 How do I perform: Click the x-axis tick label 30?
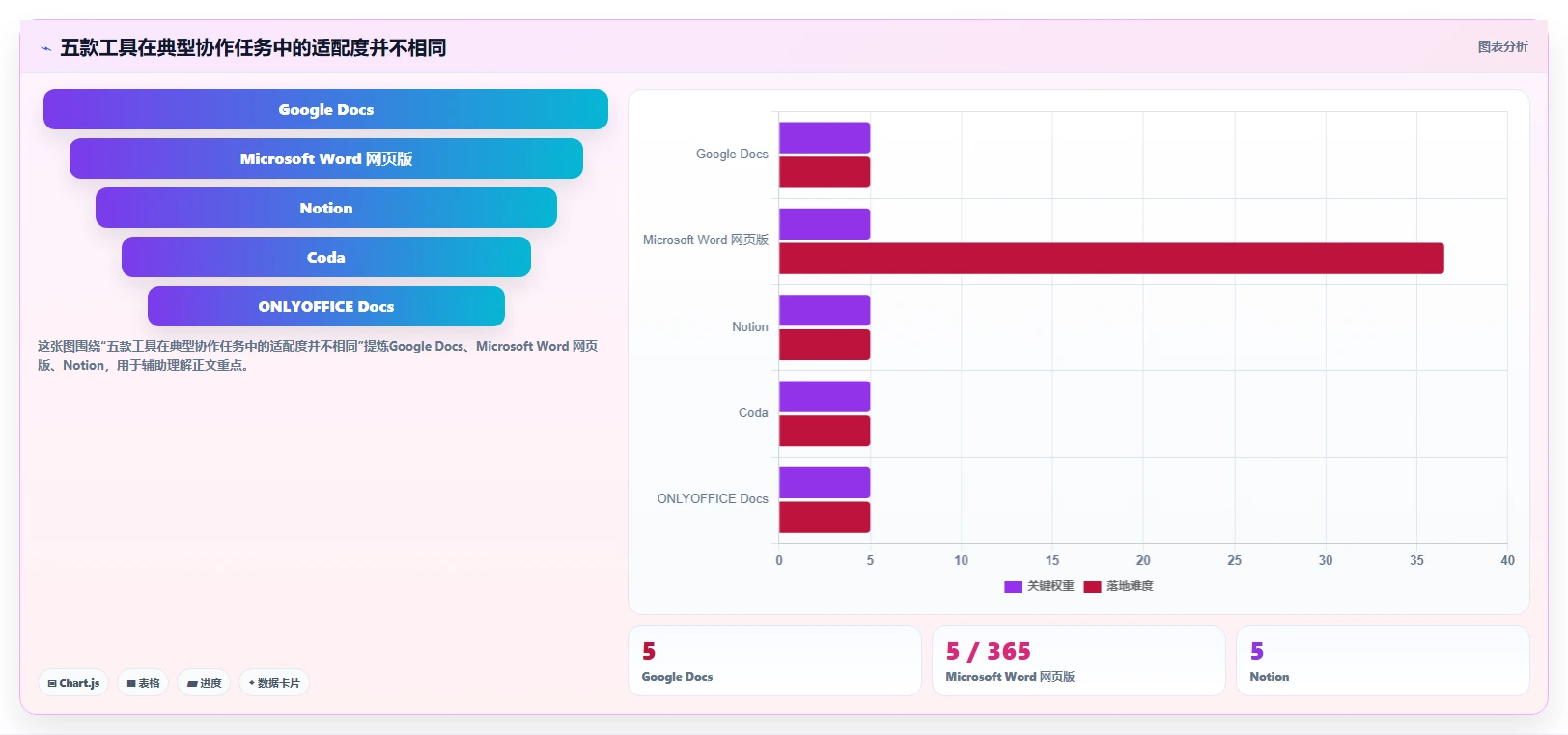point(1326,560)
